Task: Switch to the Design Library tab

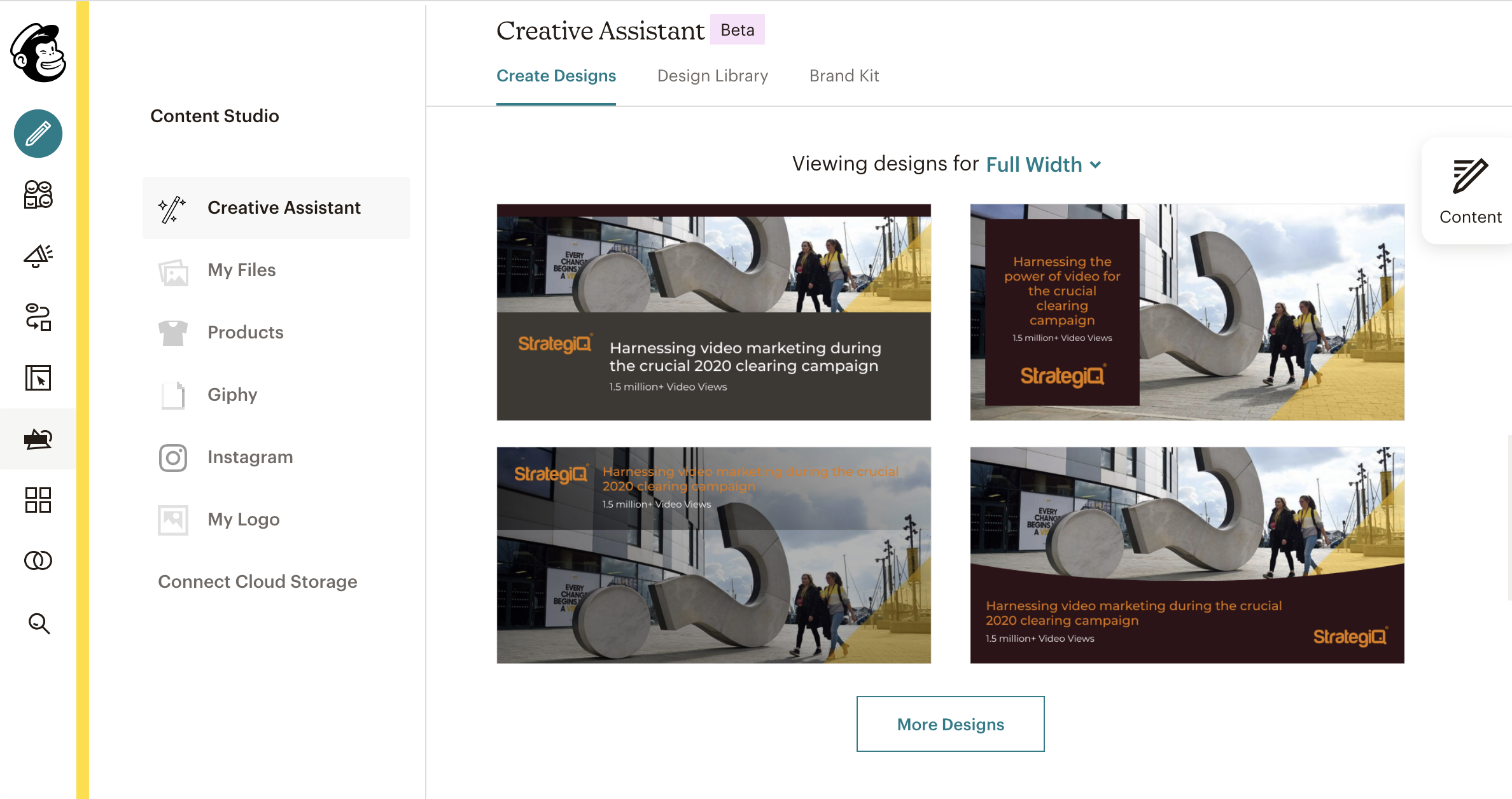Action: point(713,76)
